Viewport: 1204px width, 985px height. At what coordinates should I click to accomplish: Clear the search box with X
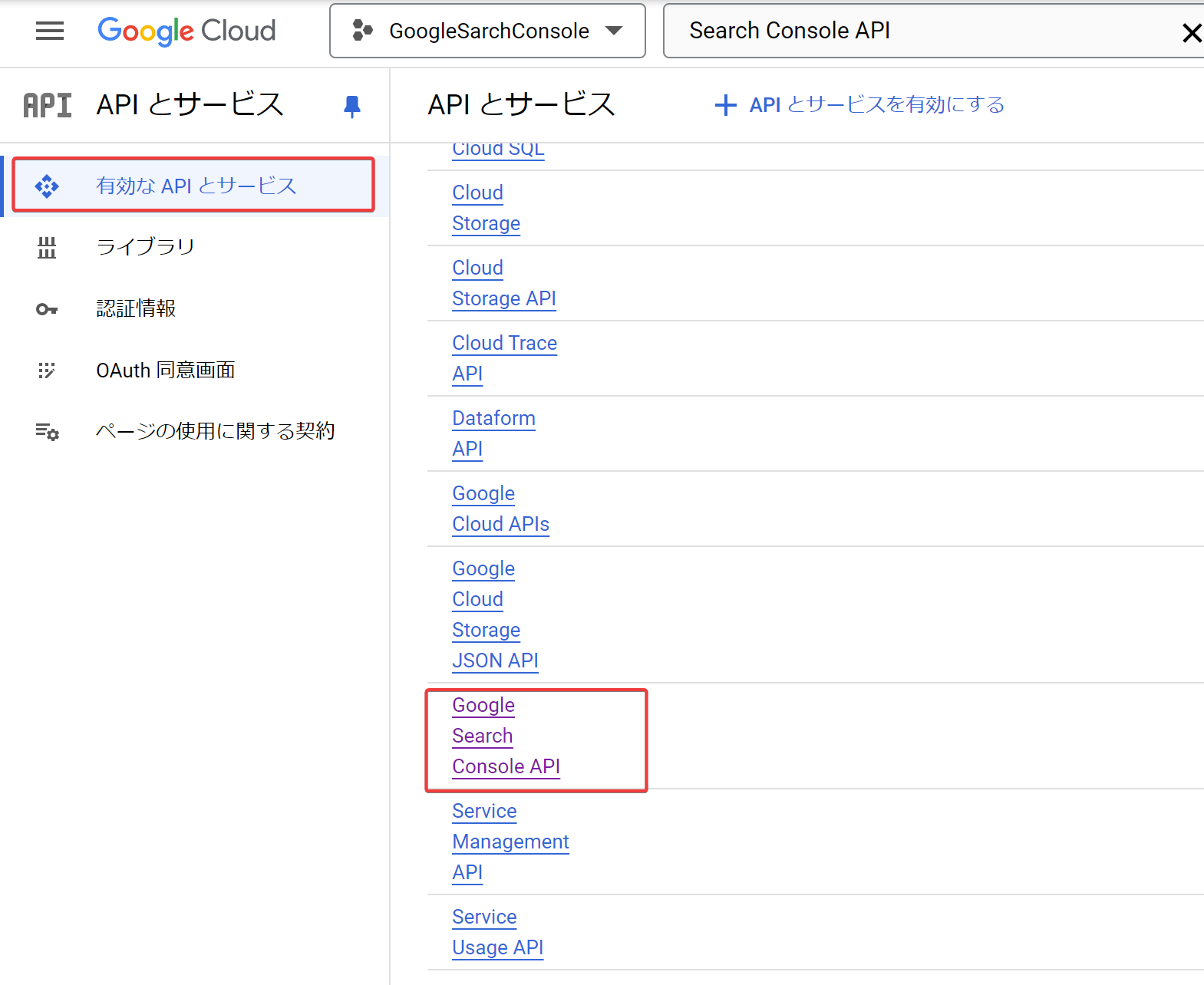tap(1191, 32)
